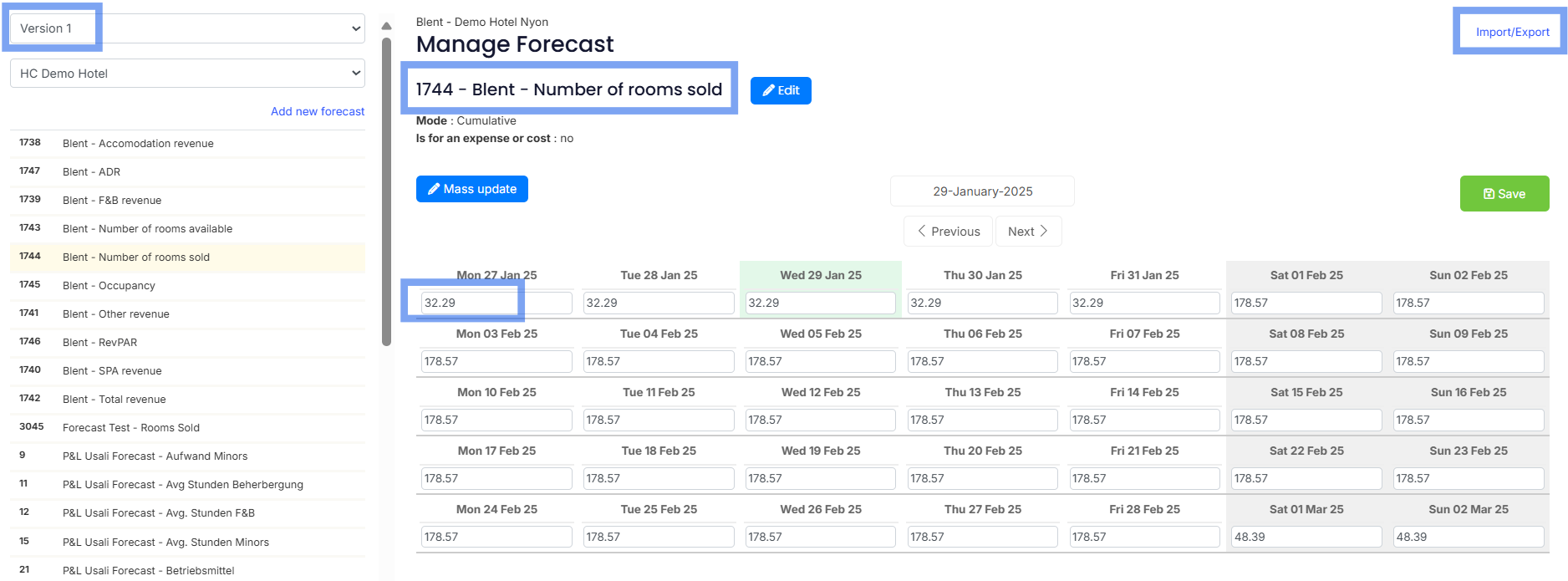Open Mass update with pencil icon
The height and width of the screenshot is (581, 1568).
click(471, 189)
